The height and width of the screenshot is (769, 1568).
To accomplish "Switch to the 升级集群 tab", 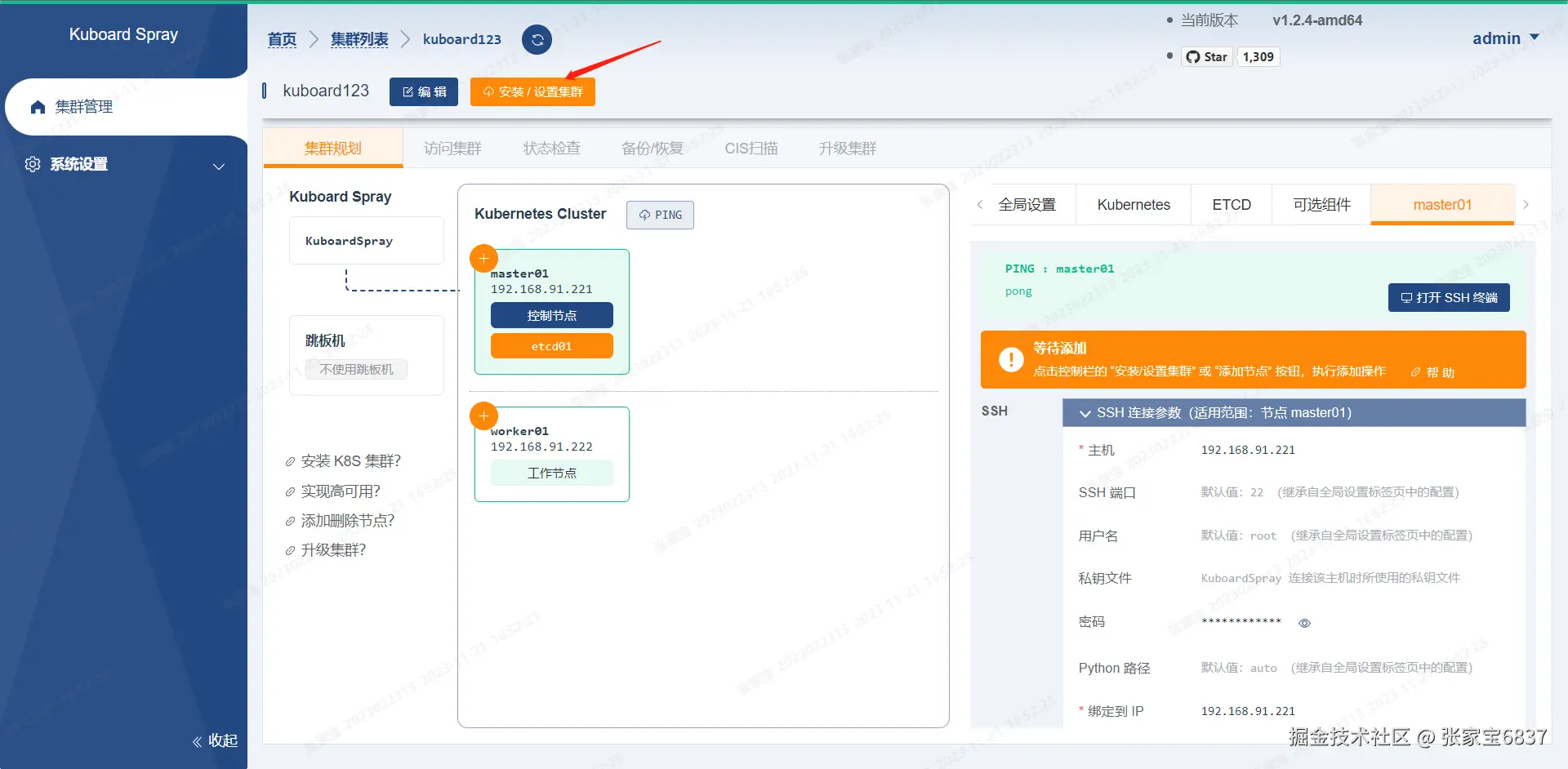I will click(848, 148).
